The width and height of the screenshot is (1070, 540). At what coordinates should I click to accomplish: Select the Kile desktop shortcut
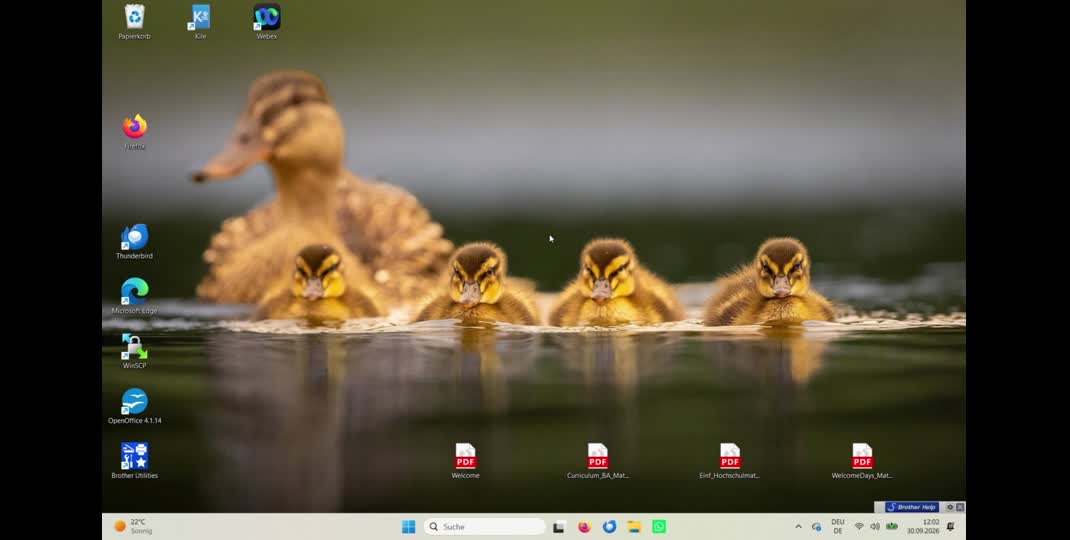click(201, 22)
